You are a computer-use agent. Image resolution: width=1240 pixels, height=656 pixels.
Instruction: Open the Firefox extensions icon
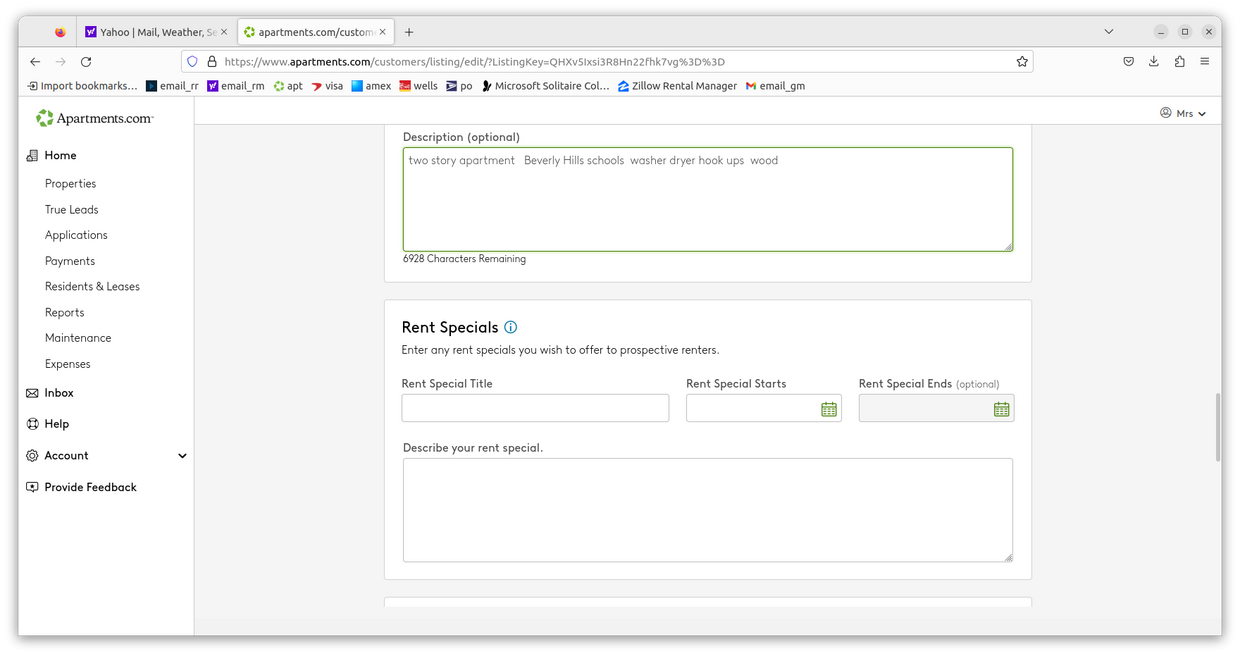[1179, 61]
